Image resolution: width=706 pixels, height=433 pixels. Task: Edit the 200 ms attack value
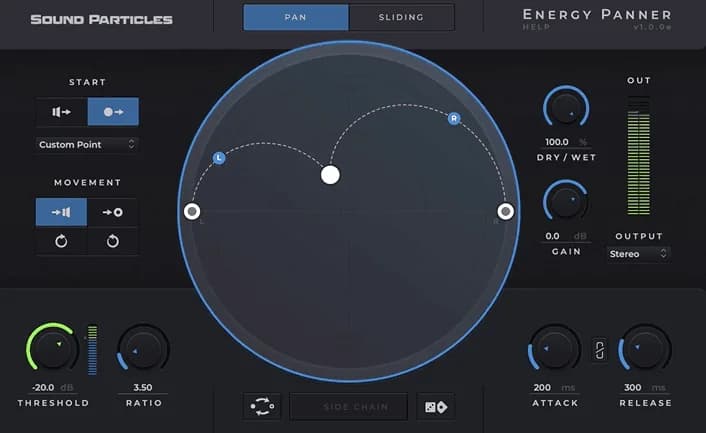click(x=542, y=388)
